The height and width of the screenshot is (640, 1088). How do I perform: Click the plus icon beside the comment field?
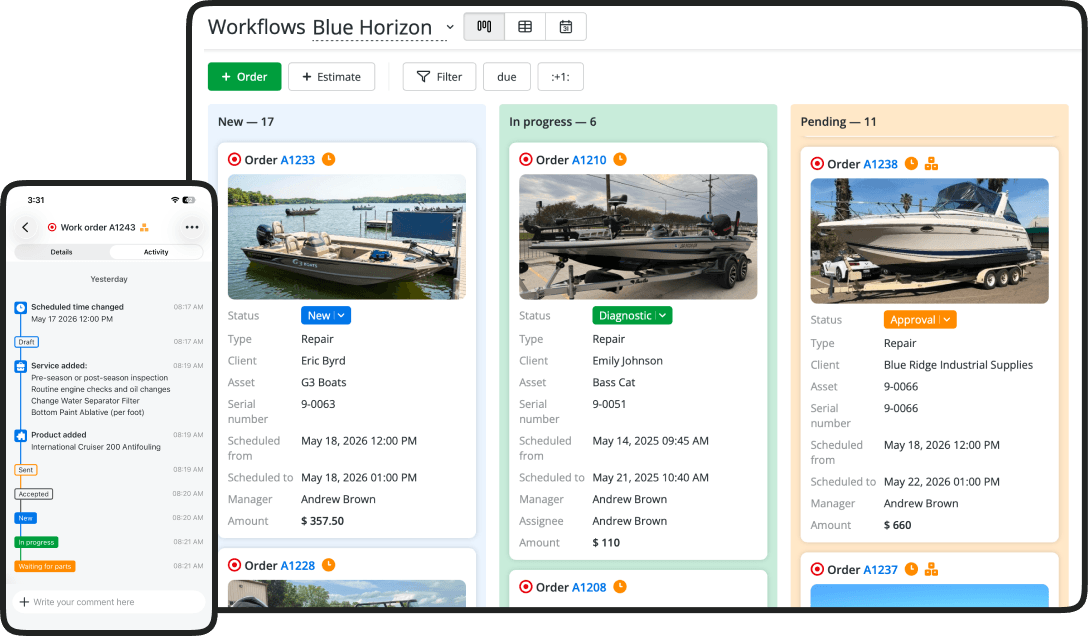[24, 603]
